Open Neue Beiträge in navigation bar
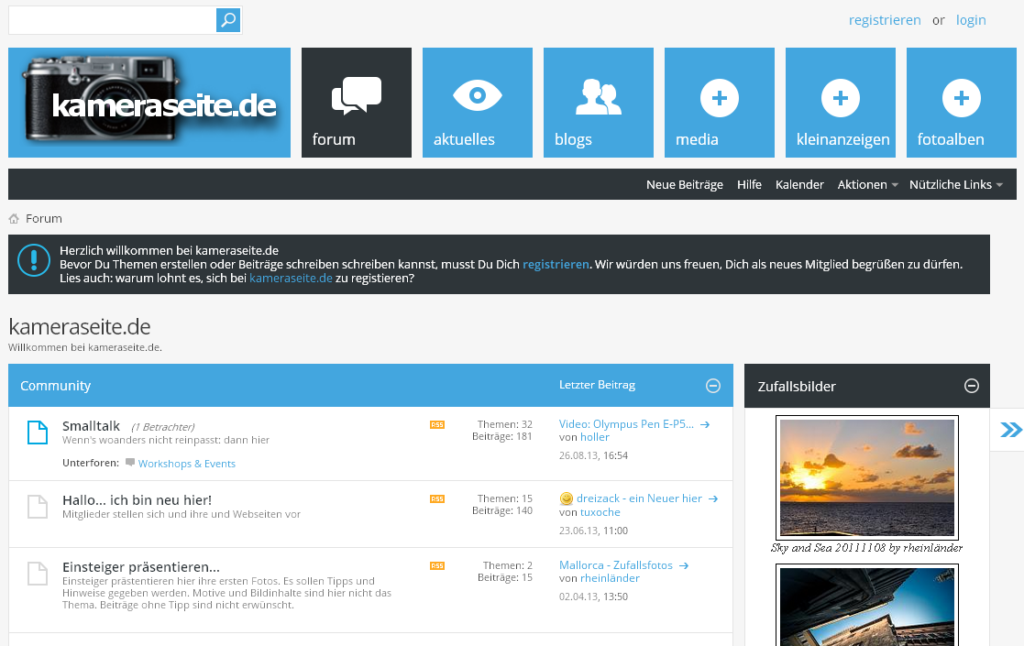Image resolution: width=1024 pixels, height=646 pixels. [684, 185]
